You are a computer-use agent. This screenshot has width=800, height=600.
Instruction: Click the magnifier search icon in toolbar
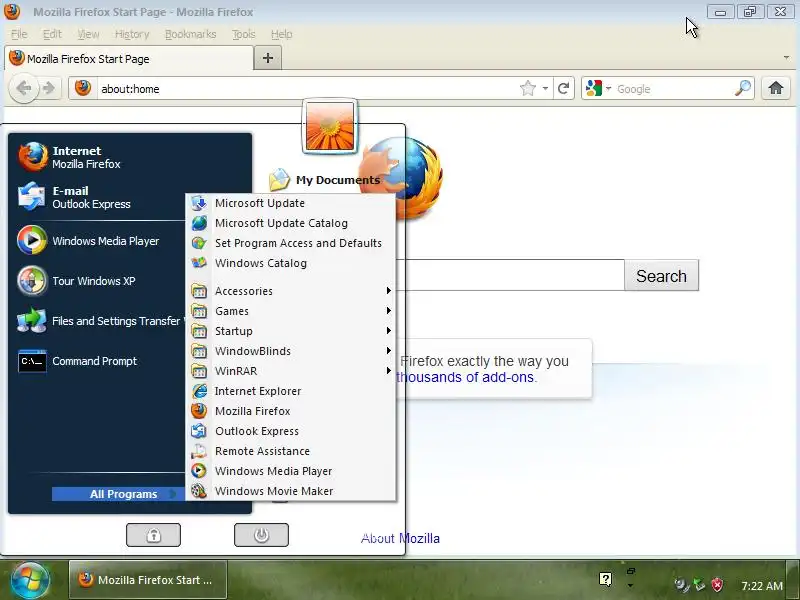743,89
